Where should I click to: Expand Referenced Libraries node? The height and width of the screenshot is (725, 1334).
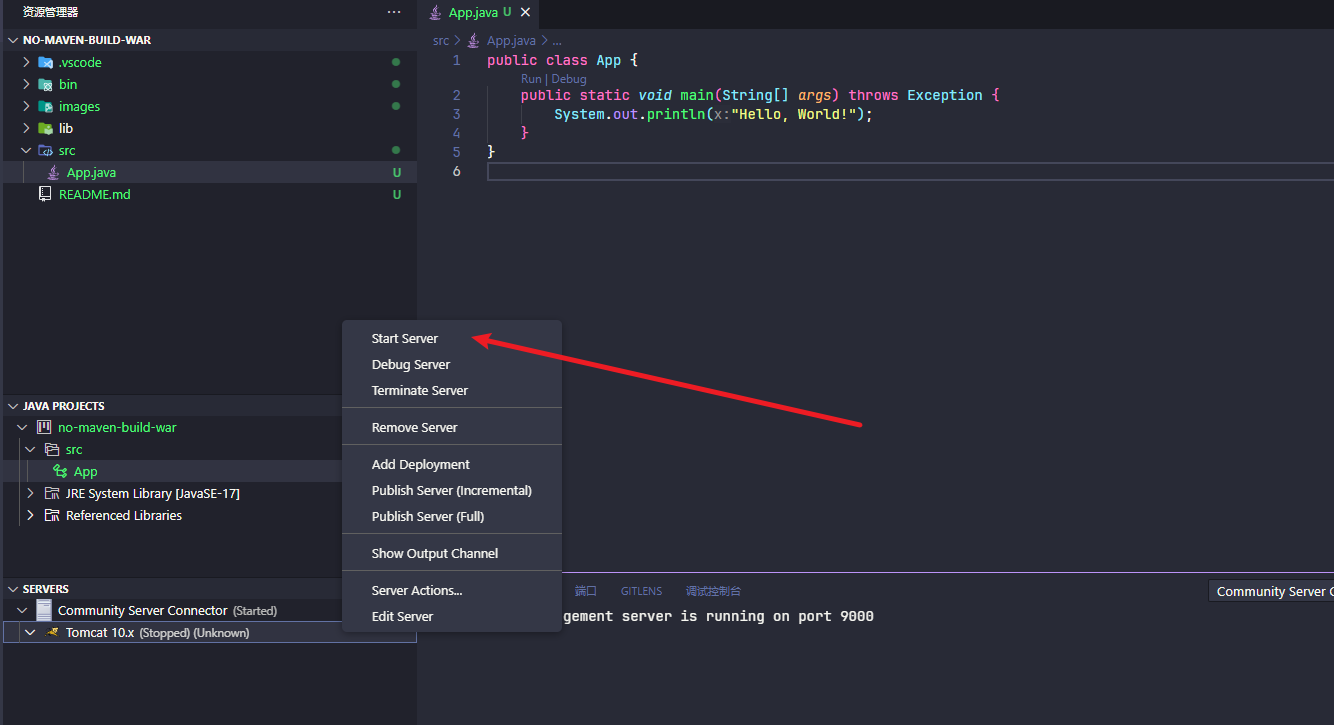(x=31, y=516)
